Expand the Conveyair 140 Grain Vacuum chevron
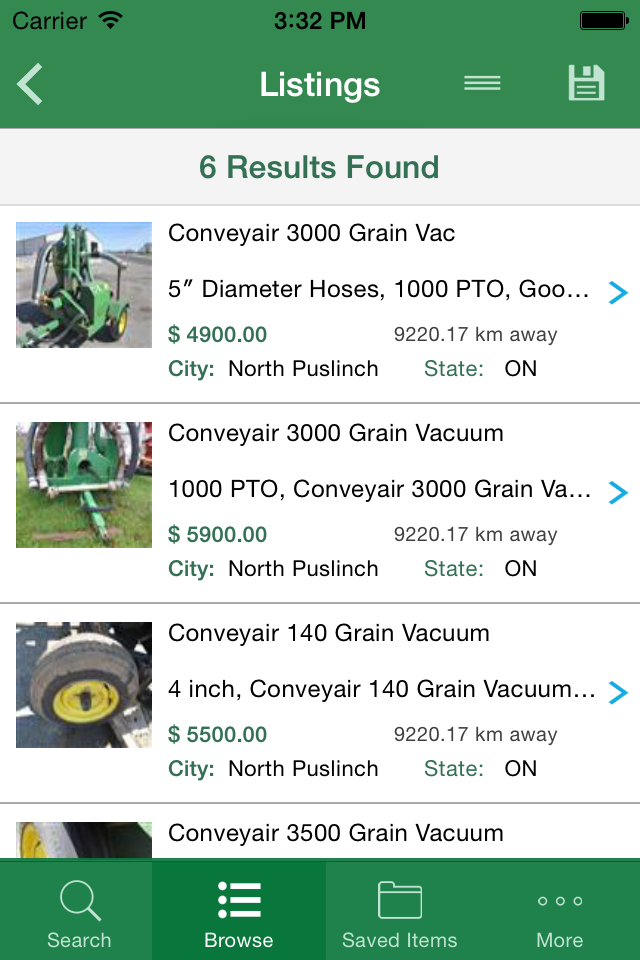 (619, 693)
